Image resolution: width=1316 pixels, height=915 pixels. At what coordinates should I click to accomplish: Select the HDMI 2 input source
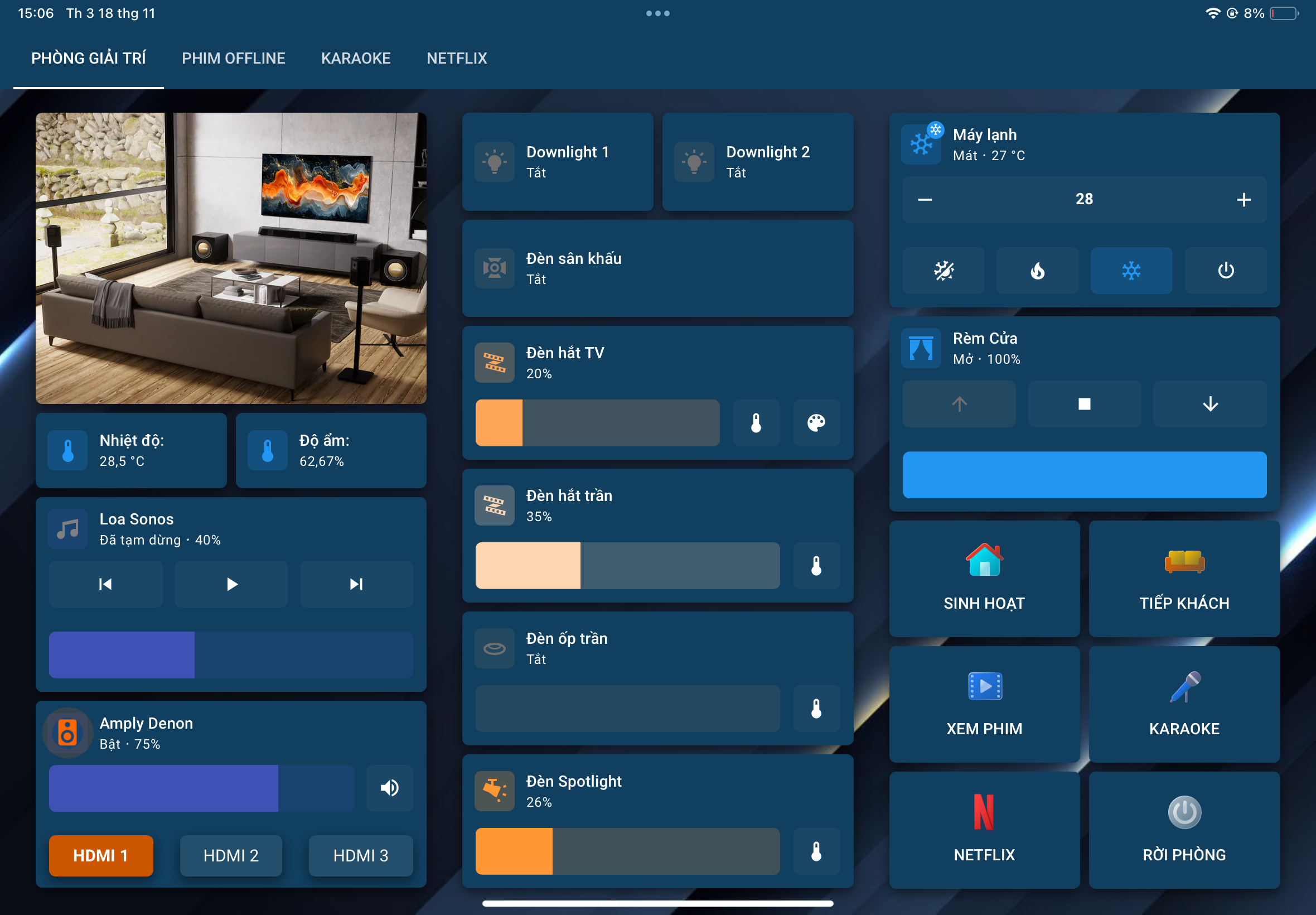(x=231, y=855)
